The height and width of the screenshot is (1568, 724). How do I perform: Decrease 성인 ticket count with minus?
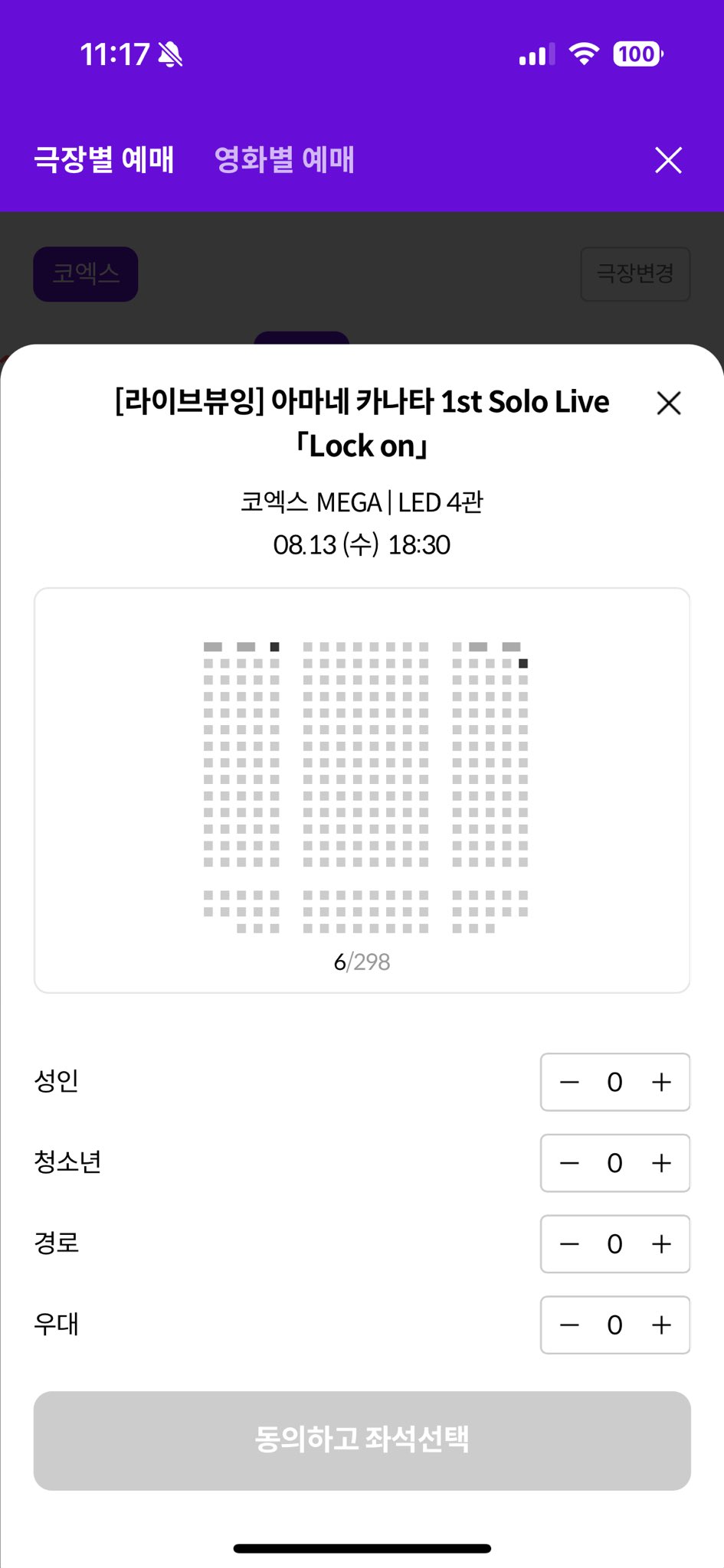coord(569,1082)
